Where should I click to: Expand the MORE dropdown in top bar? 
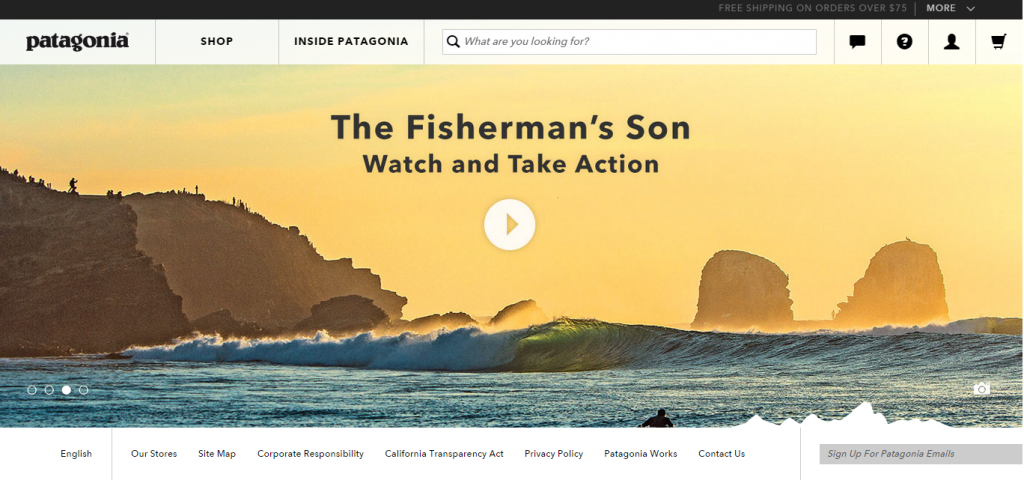click(950, 8)
